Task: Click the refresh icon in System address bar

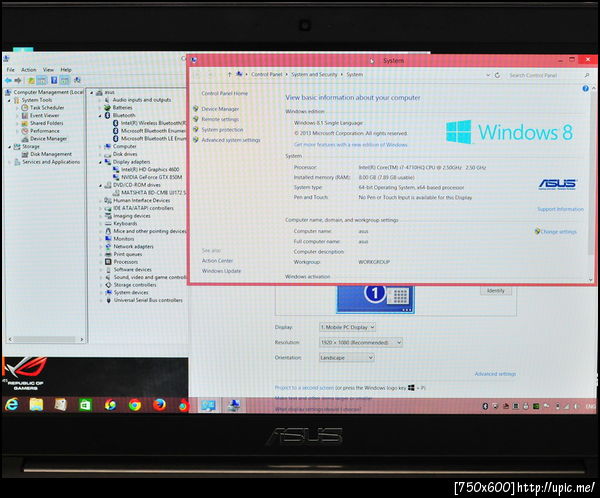Action: click(x=497, y=75)
